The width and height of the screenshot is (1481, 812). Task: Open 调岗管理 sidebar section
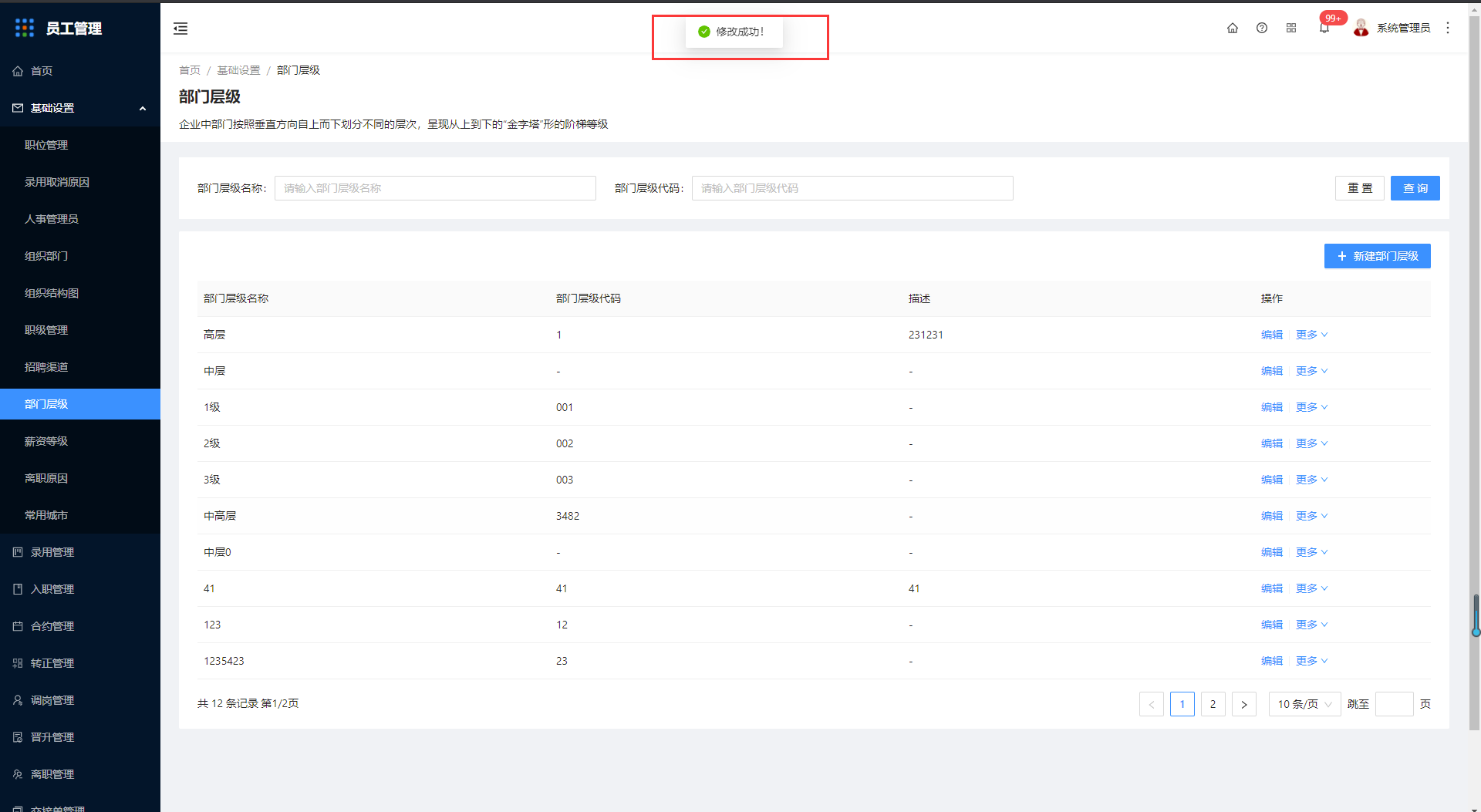coord(80,700)
